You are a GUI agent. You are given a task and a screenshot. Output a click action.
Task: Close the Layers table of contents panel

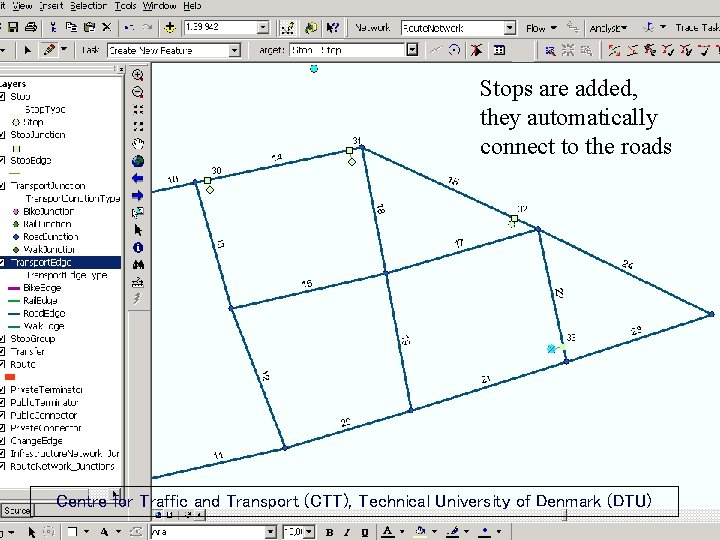(121, 69)
